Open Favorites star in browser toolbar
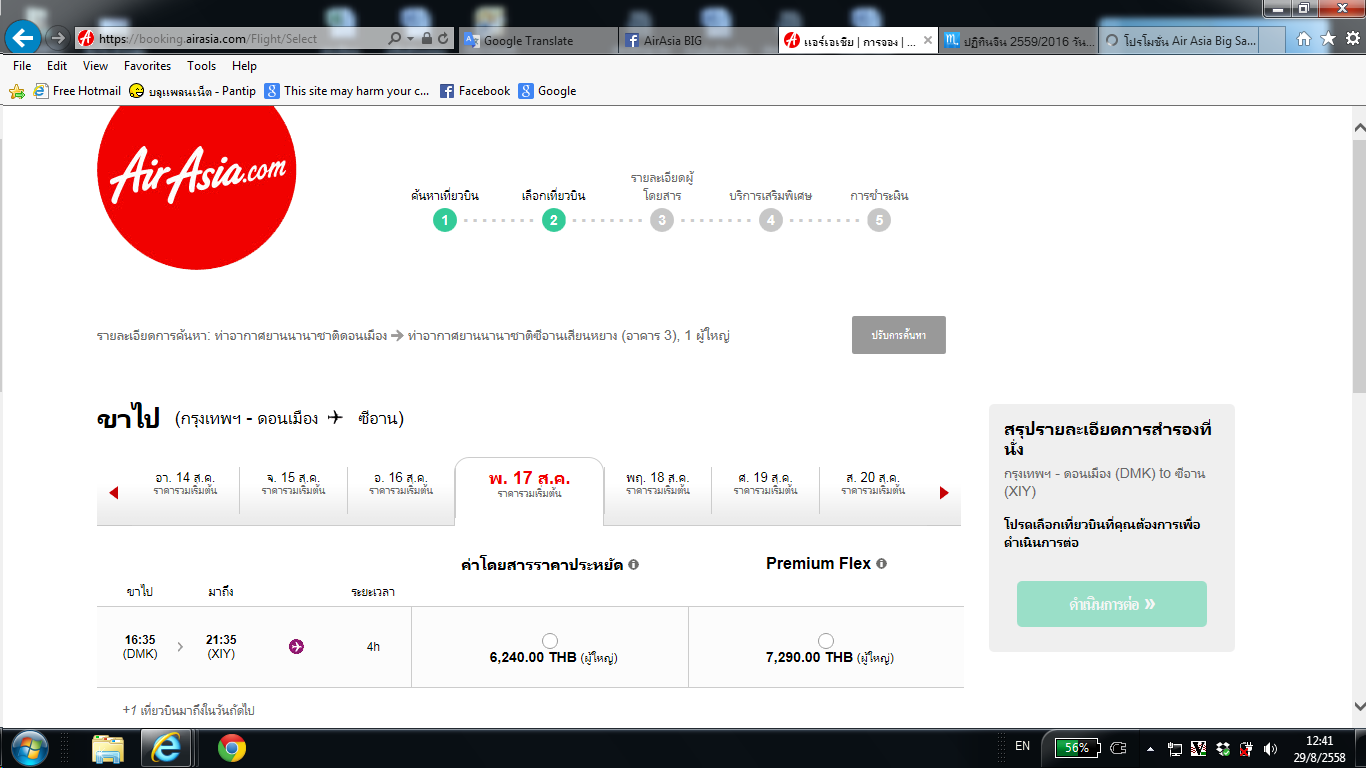The height and width of the screenshot is (768, 1366). (x=1328, y=39)
